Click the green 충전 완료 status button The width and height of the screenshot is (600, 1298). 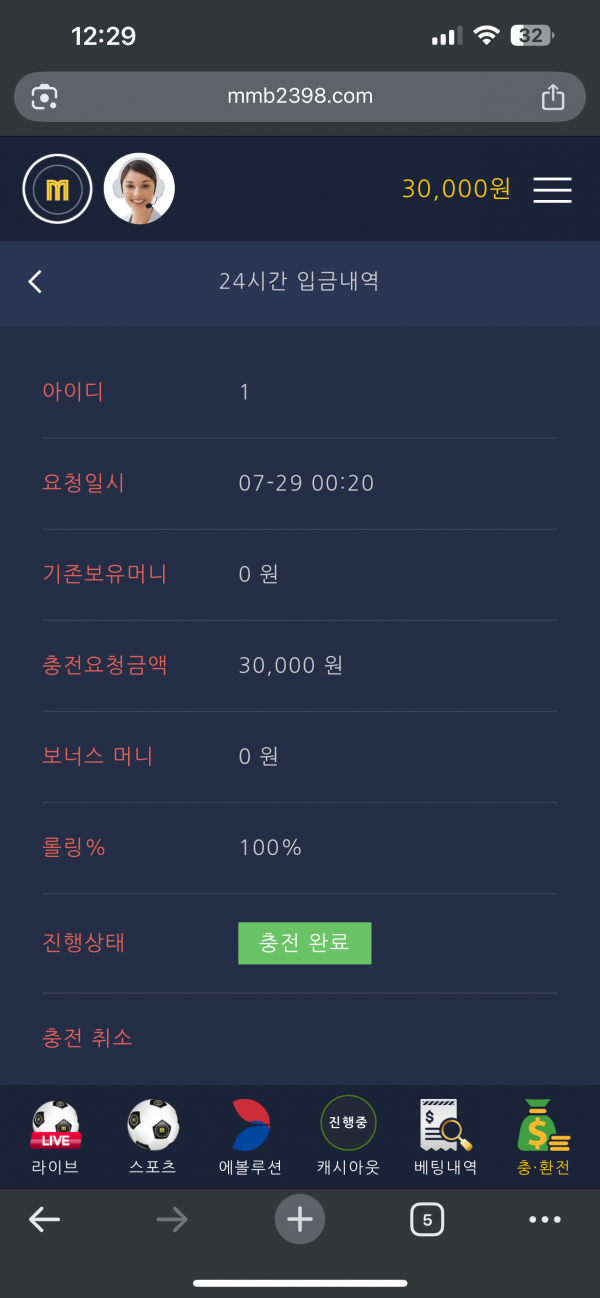tap(304, 943)
